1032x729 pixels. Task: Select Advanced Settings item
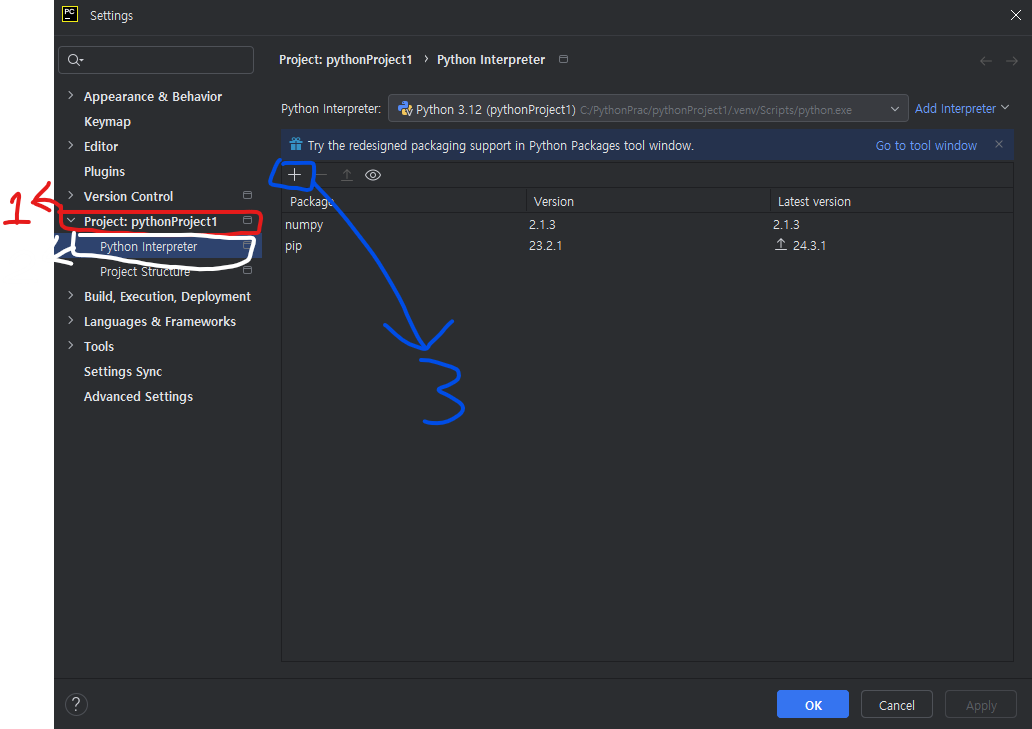[138, 397]
